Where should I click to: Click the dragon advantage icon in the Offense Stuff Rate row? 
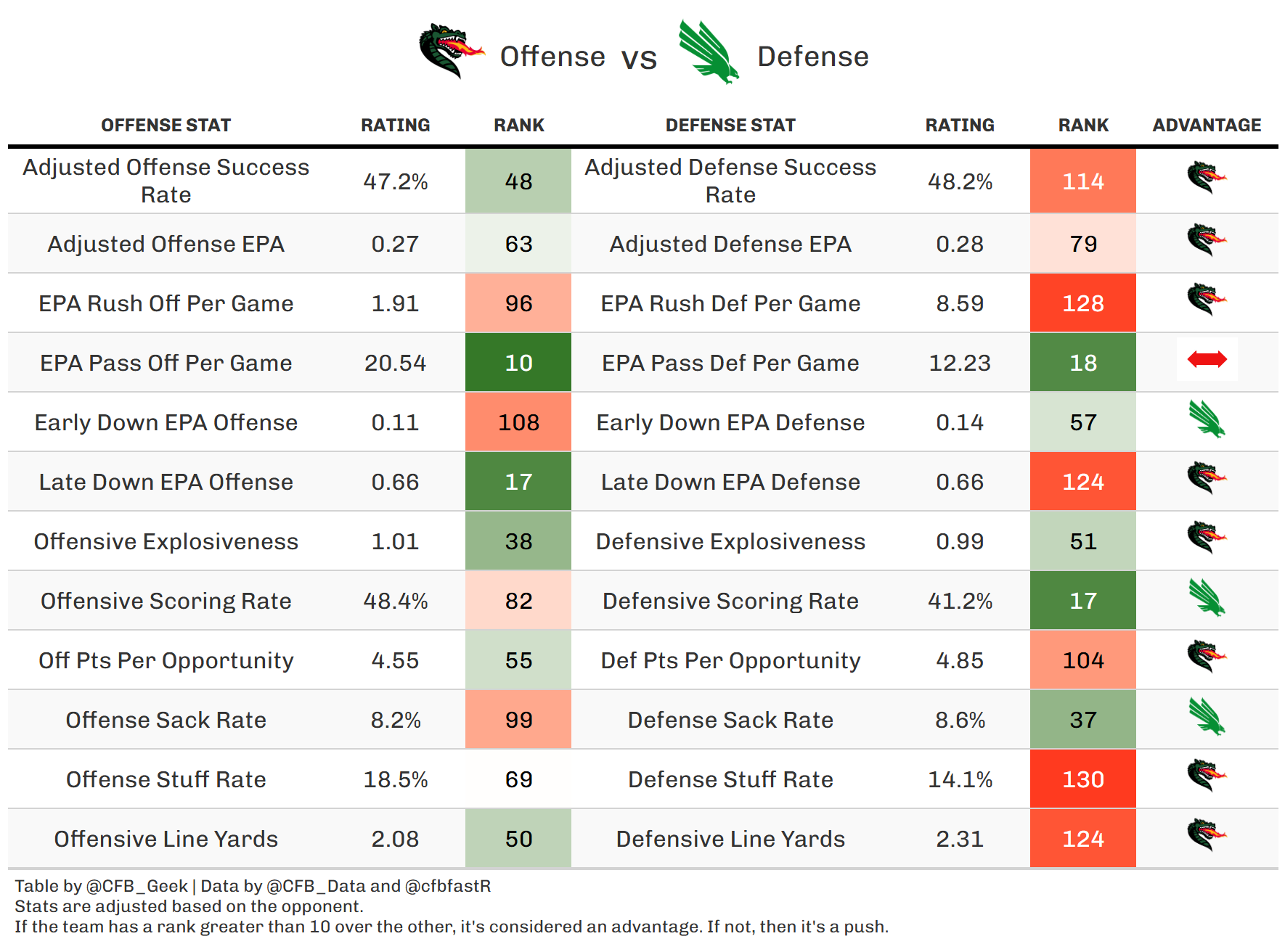click(1207, 776)
